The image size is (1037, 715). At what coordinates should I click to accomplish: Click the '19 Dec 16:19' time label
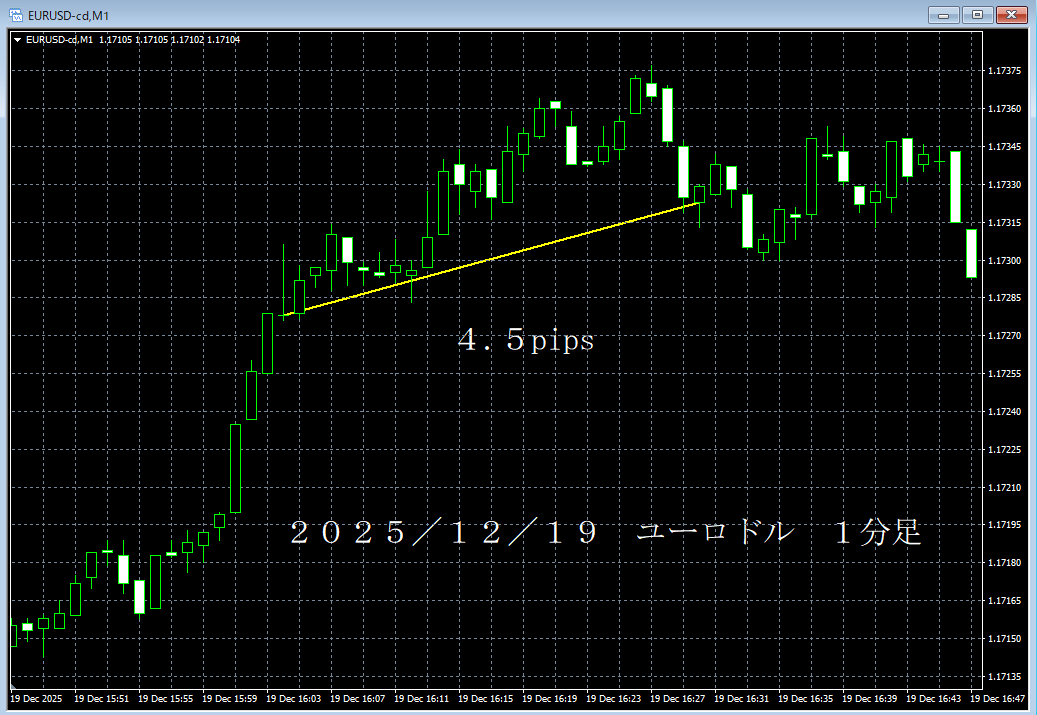click(x=550, y=698)
